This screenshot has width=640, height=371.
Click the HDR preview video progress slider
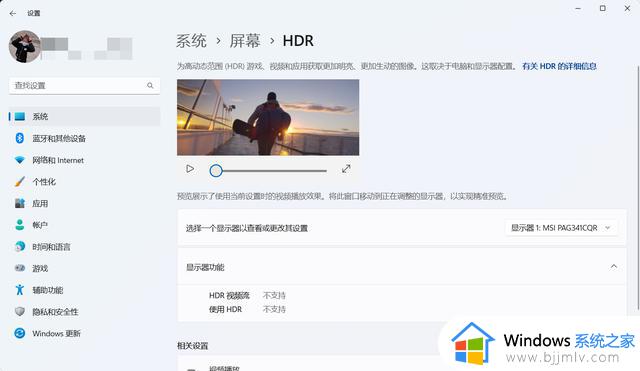tap(268, 171)
